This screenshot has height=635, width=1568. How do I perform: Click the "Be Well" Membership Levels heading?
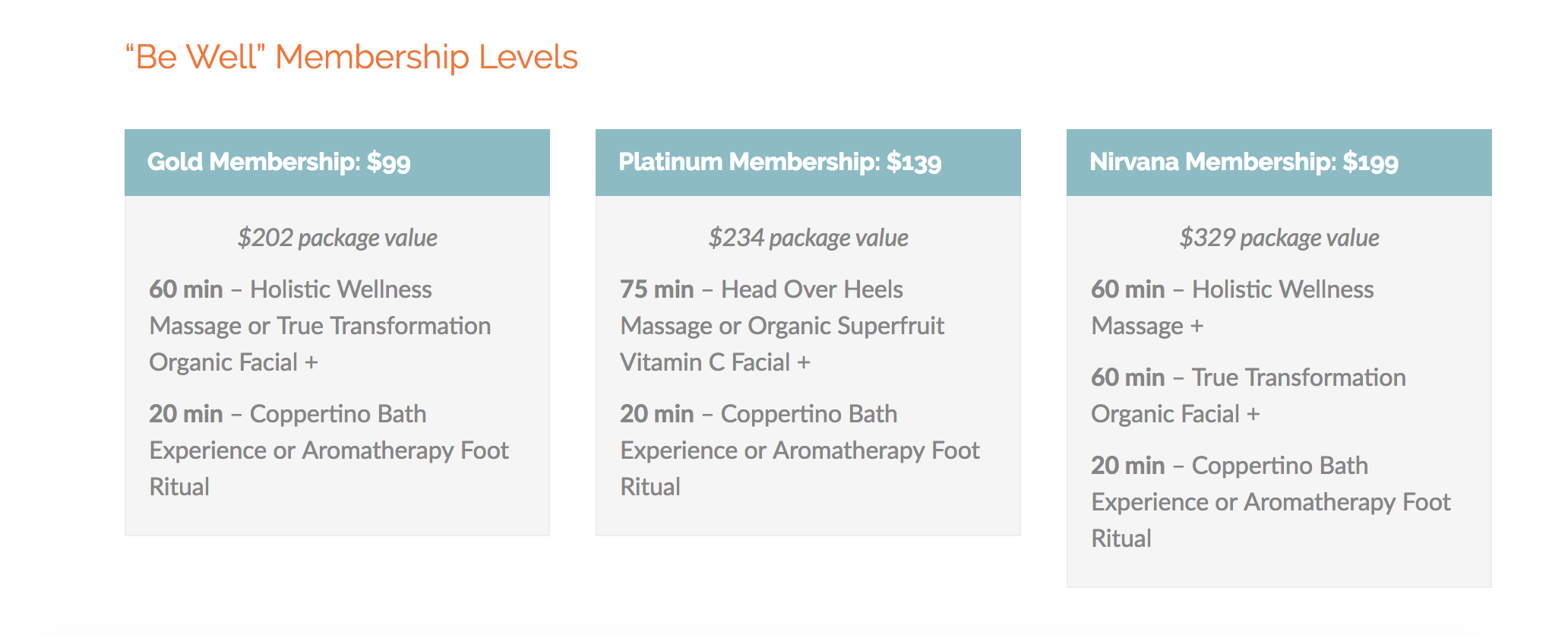351,58
